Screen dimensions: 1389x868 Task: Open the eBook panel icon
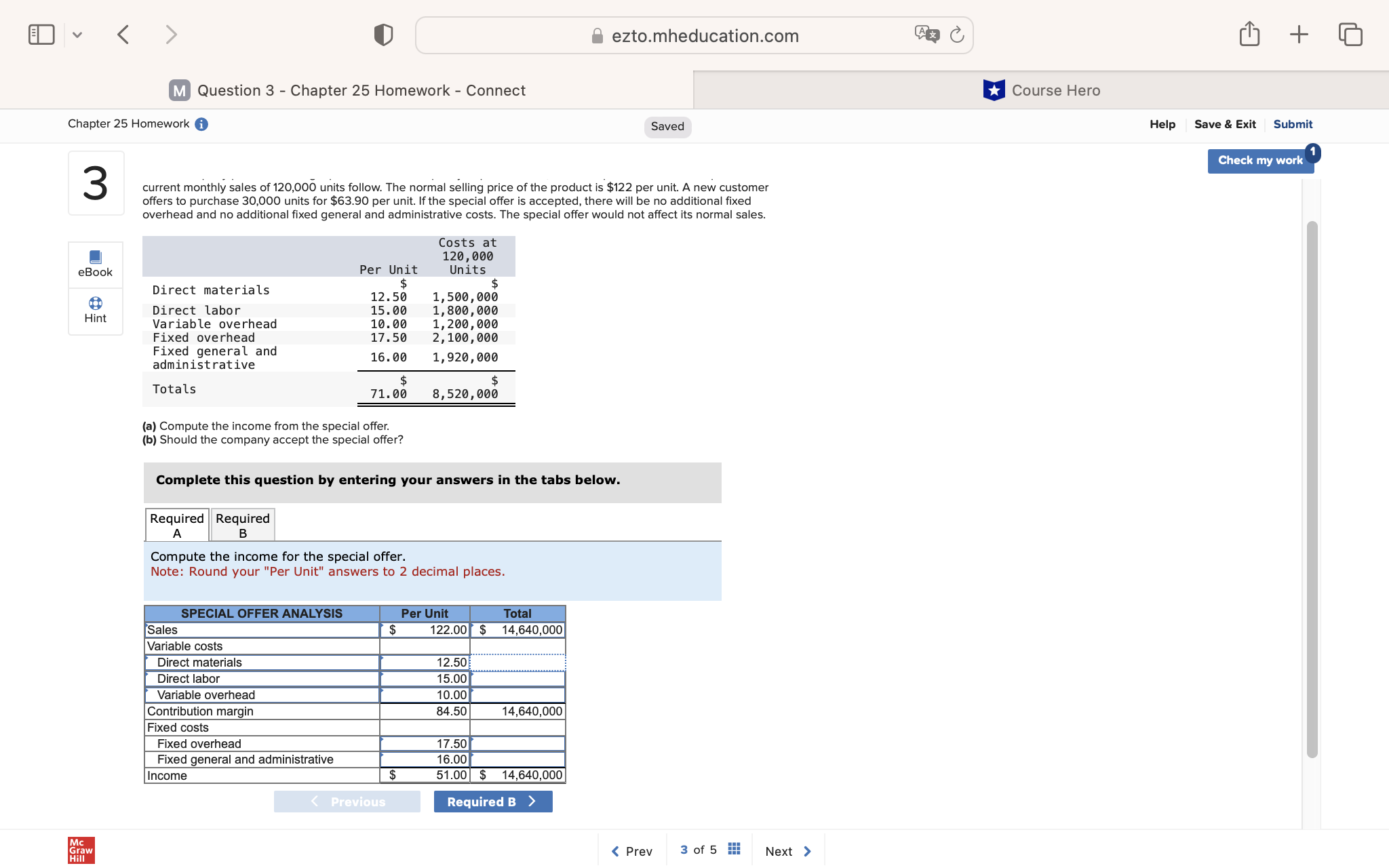coord(95,264)
